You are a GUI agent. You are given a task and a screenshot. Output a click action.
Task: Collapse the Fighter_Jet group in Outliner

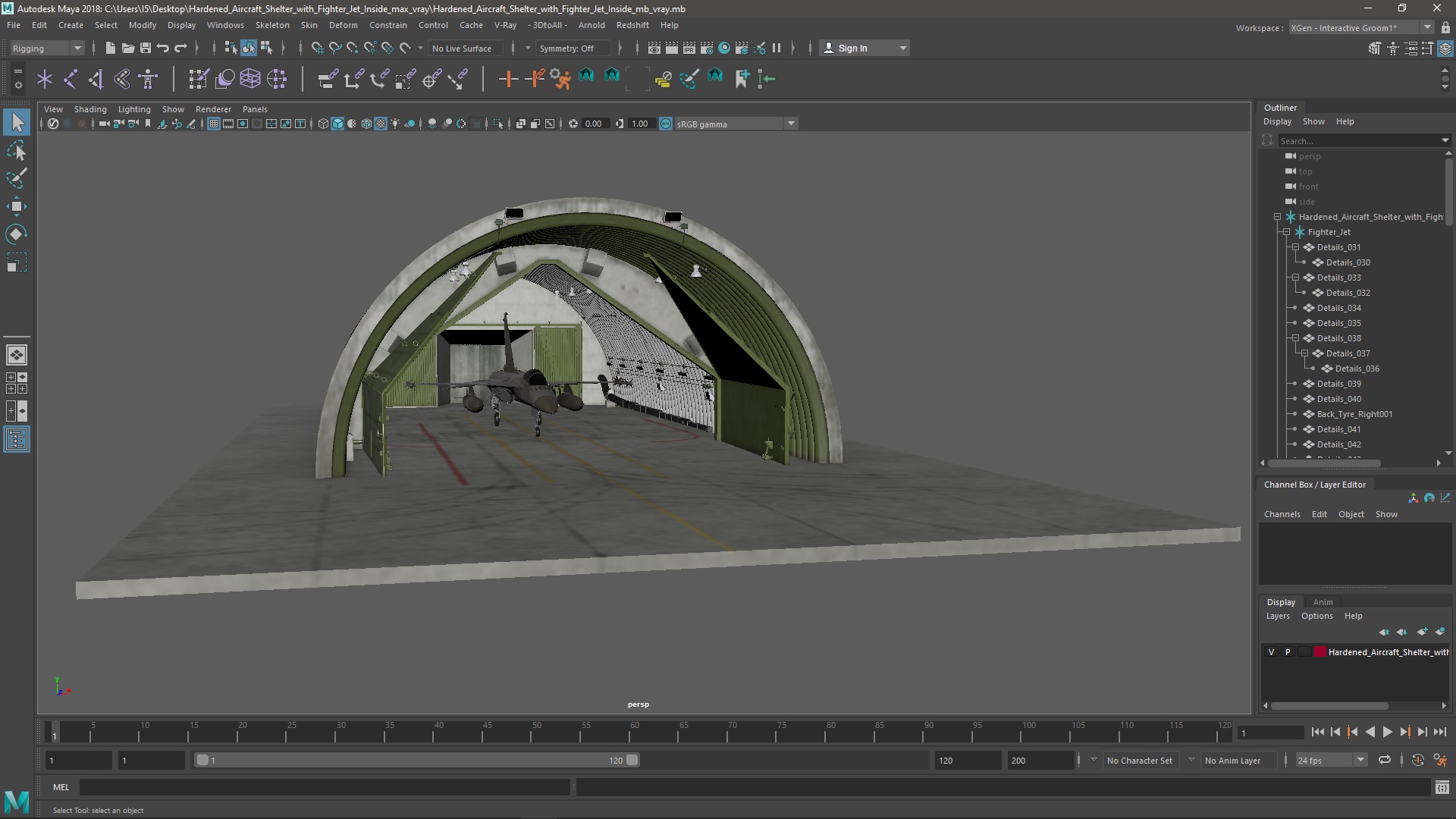pos(1286,232)
